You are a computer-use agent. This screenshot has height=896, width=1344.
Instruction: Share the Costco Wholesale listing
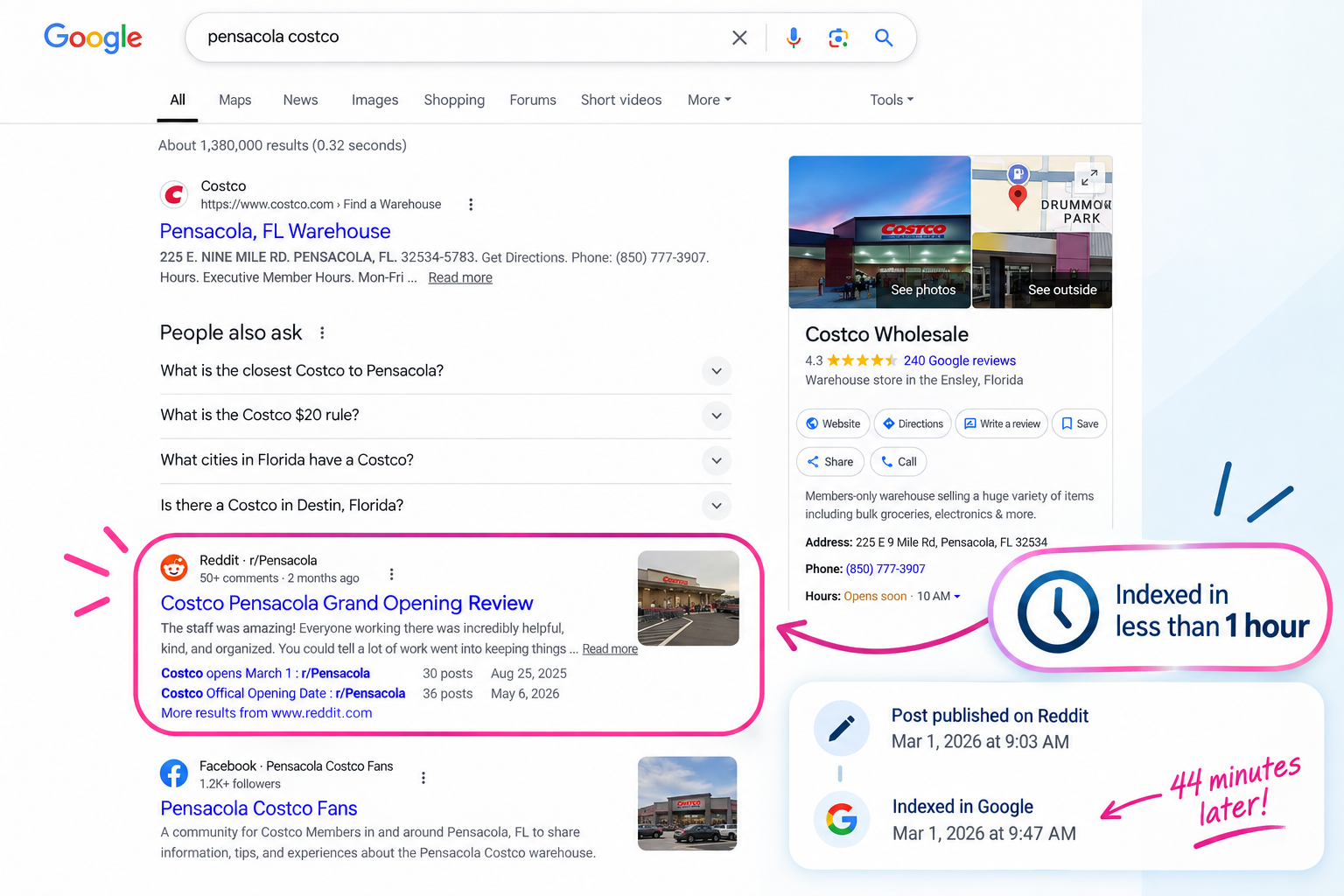tap(830, 462)
